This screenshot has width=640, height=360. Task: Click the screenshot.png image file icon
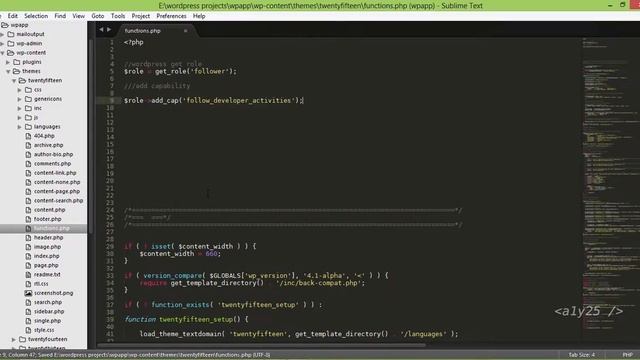tap(28, 293)
